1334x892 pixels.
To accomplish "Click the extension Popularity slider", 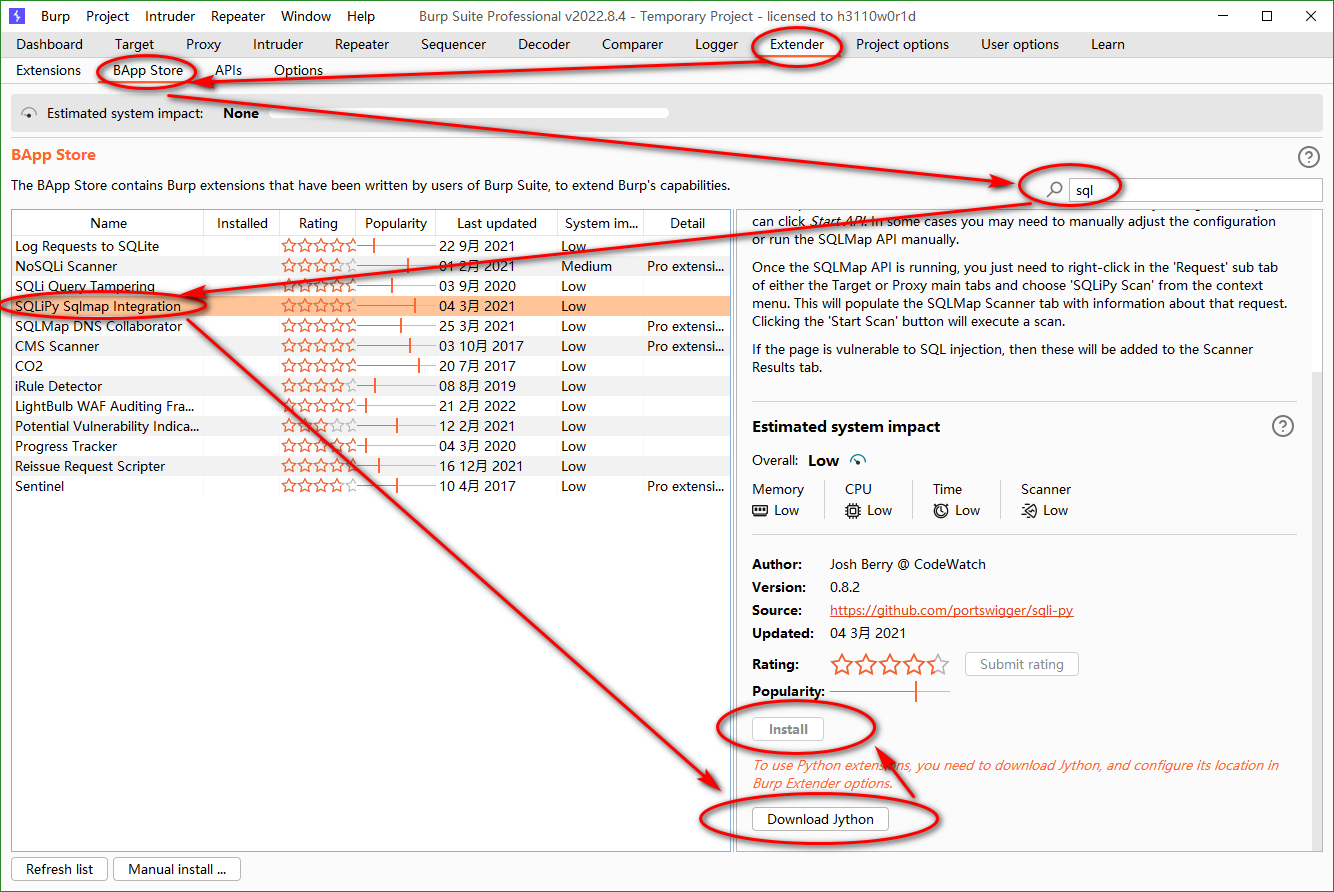I will (x=890, y=691).
